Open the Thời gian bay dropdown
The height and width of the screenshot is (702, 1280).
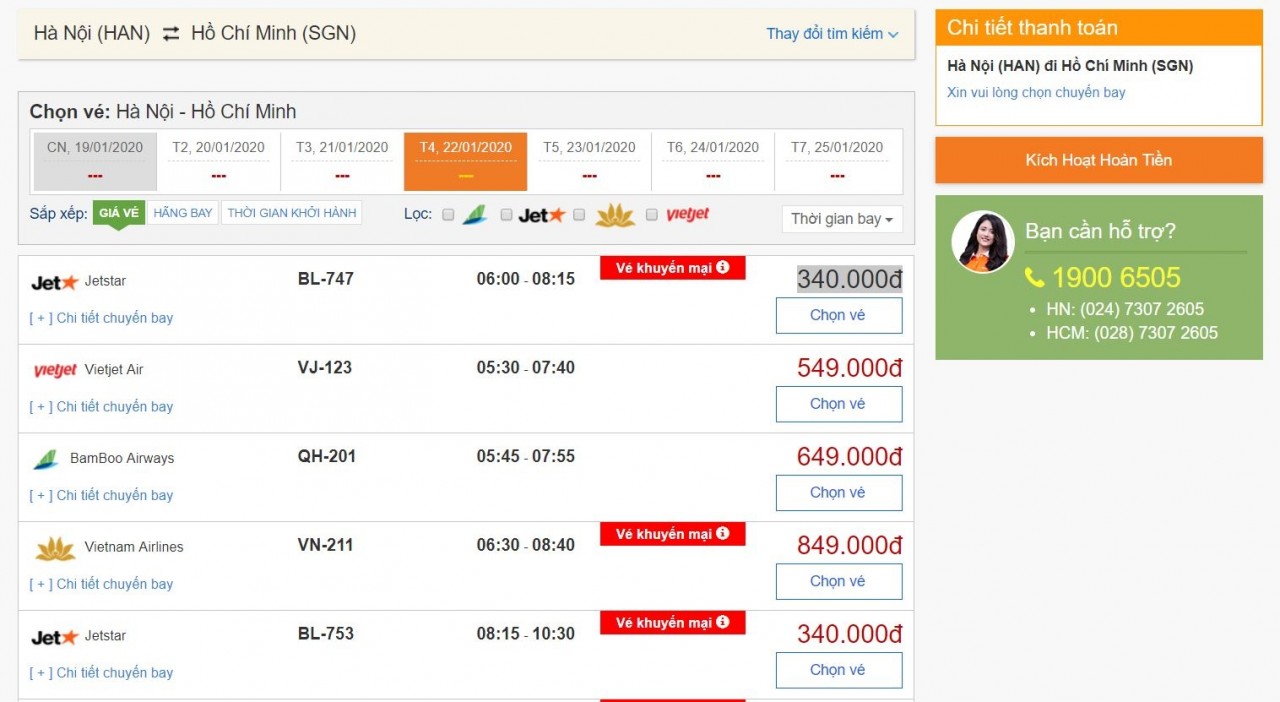point(842,219)
